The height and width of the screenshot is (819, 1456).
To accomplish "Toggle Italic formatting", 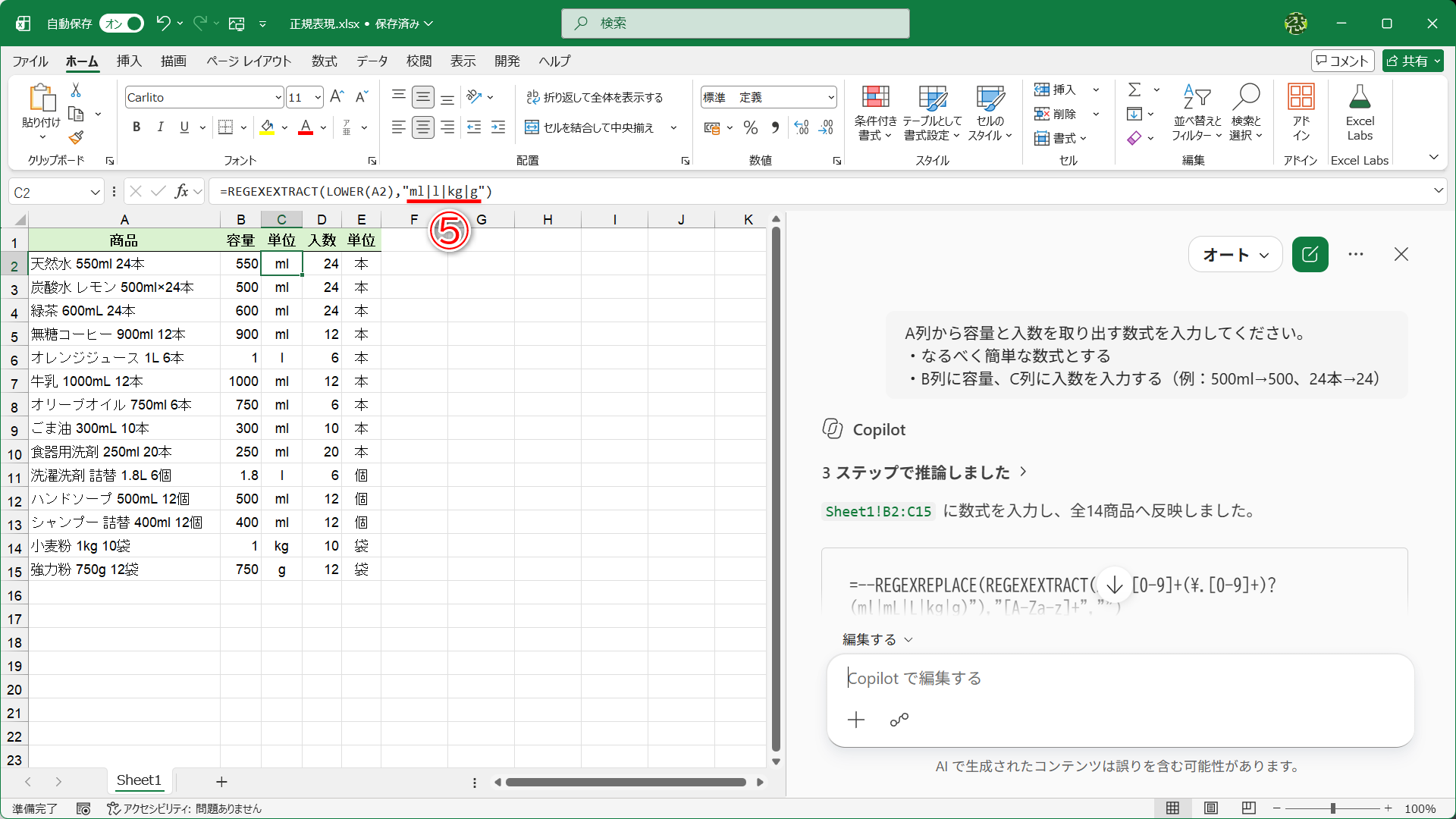I will click(x=160, y=127).
